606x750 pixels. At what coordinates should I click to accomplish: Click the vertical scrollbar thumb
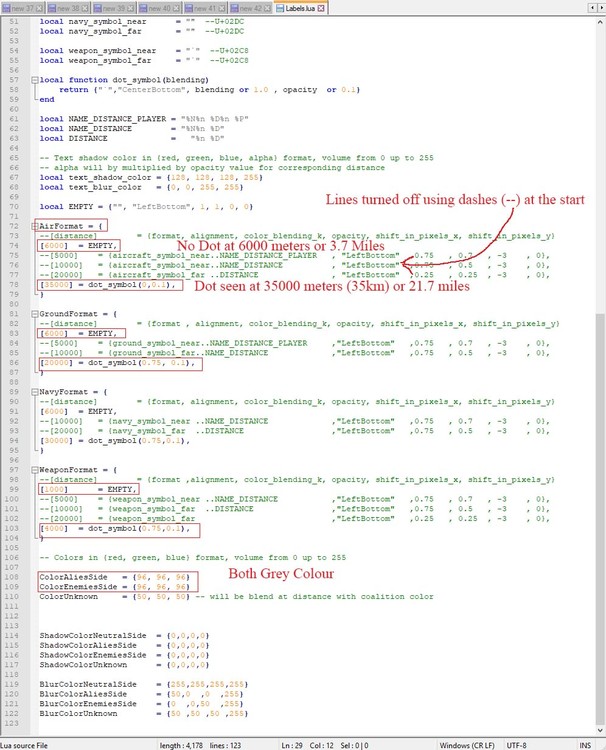click(600, 519)
